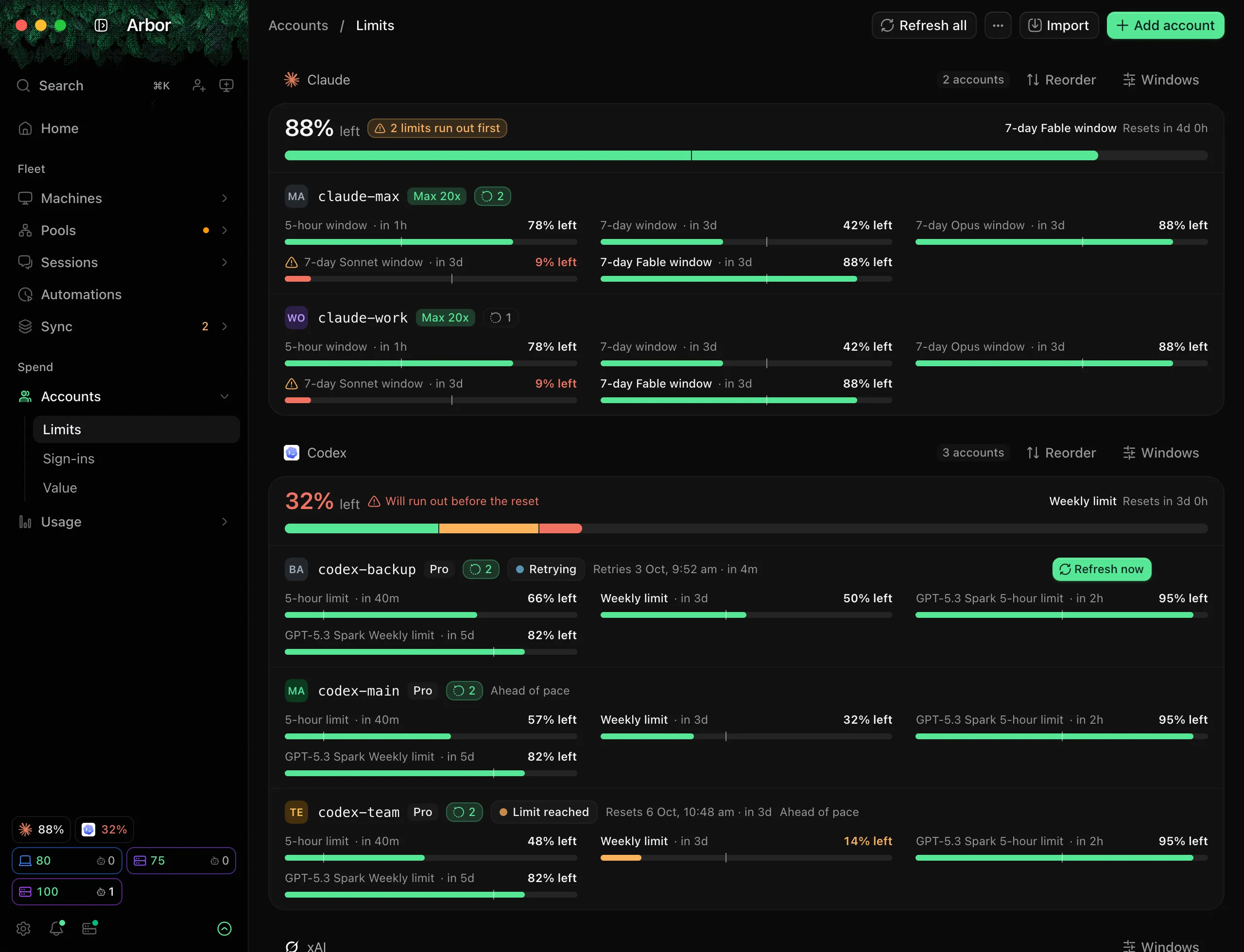
Task: Open the Value subpage
Action: point(136,488)
